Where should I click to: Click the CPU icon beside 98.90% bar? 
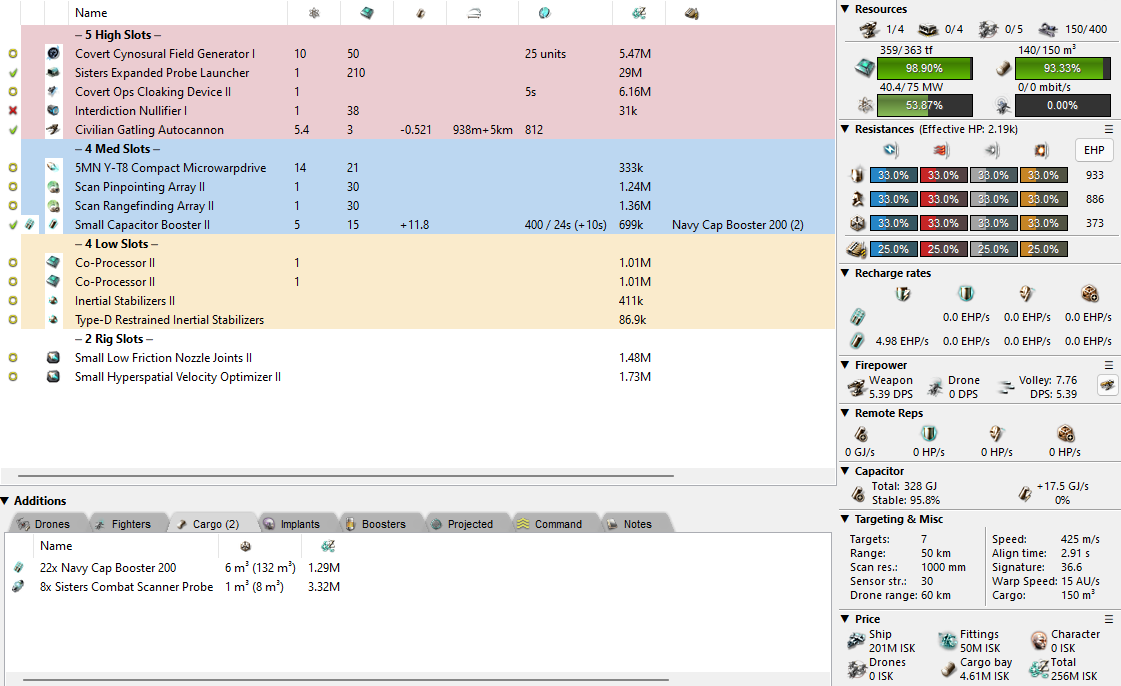click(862, 68)
